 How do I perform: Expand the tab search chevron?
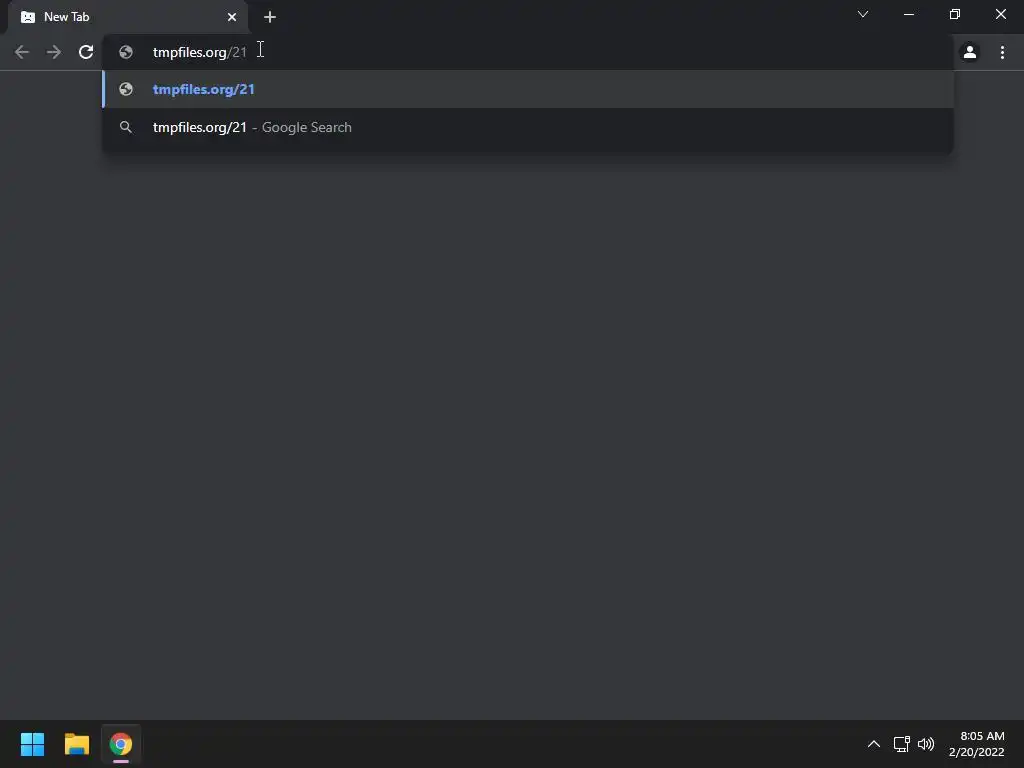coord(863,14)
